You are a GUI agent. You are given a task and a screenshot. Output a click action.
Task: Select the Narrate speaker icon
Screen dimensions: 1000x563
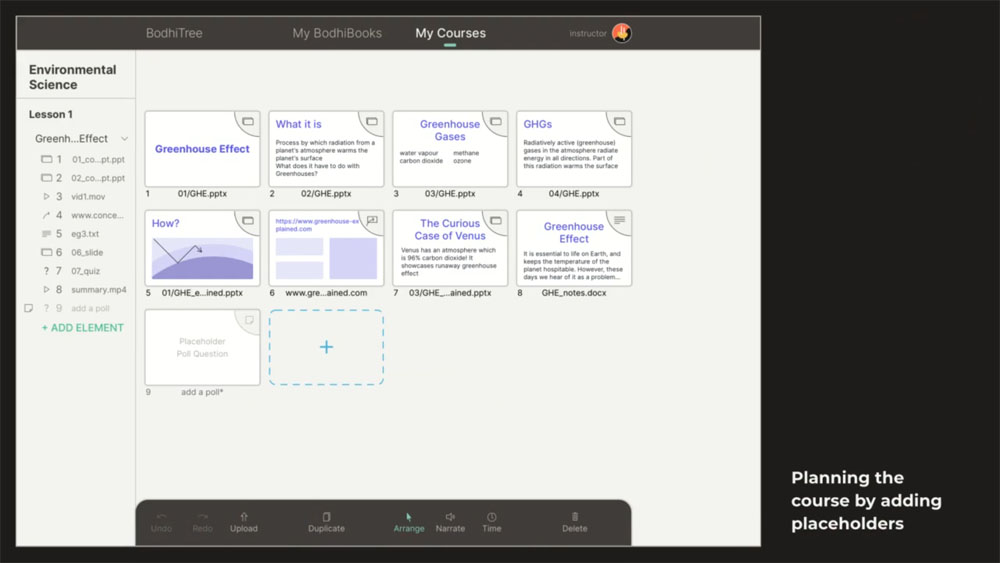[x=450, y=517]
